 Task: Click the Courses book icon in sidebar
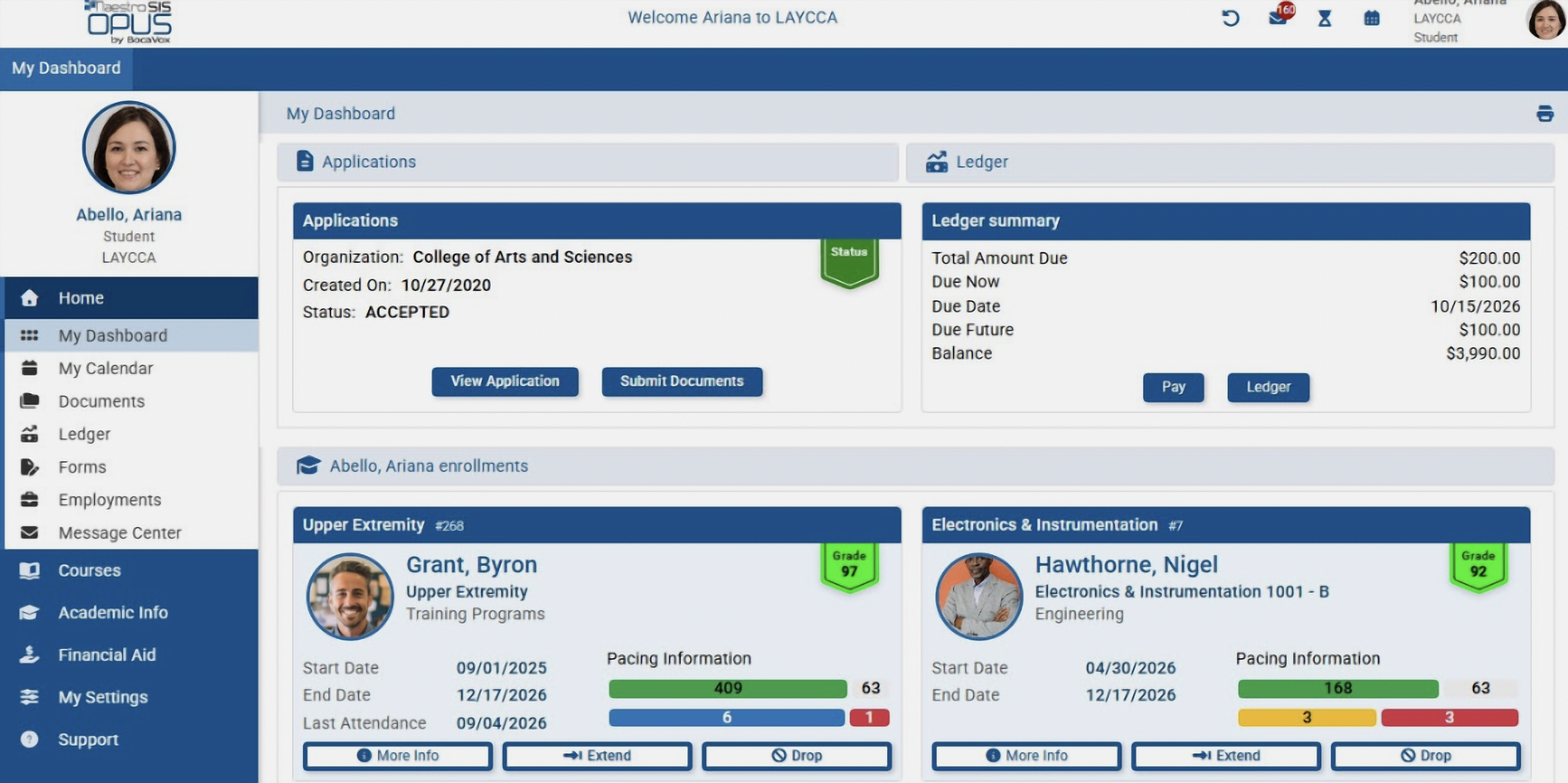29,571
